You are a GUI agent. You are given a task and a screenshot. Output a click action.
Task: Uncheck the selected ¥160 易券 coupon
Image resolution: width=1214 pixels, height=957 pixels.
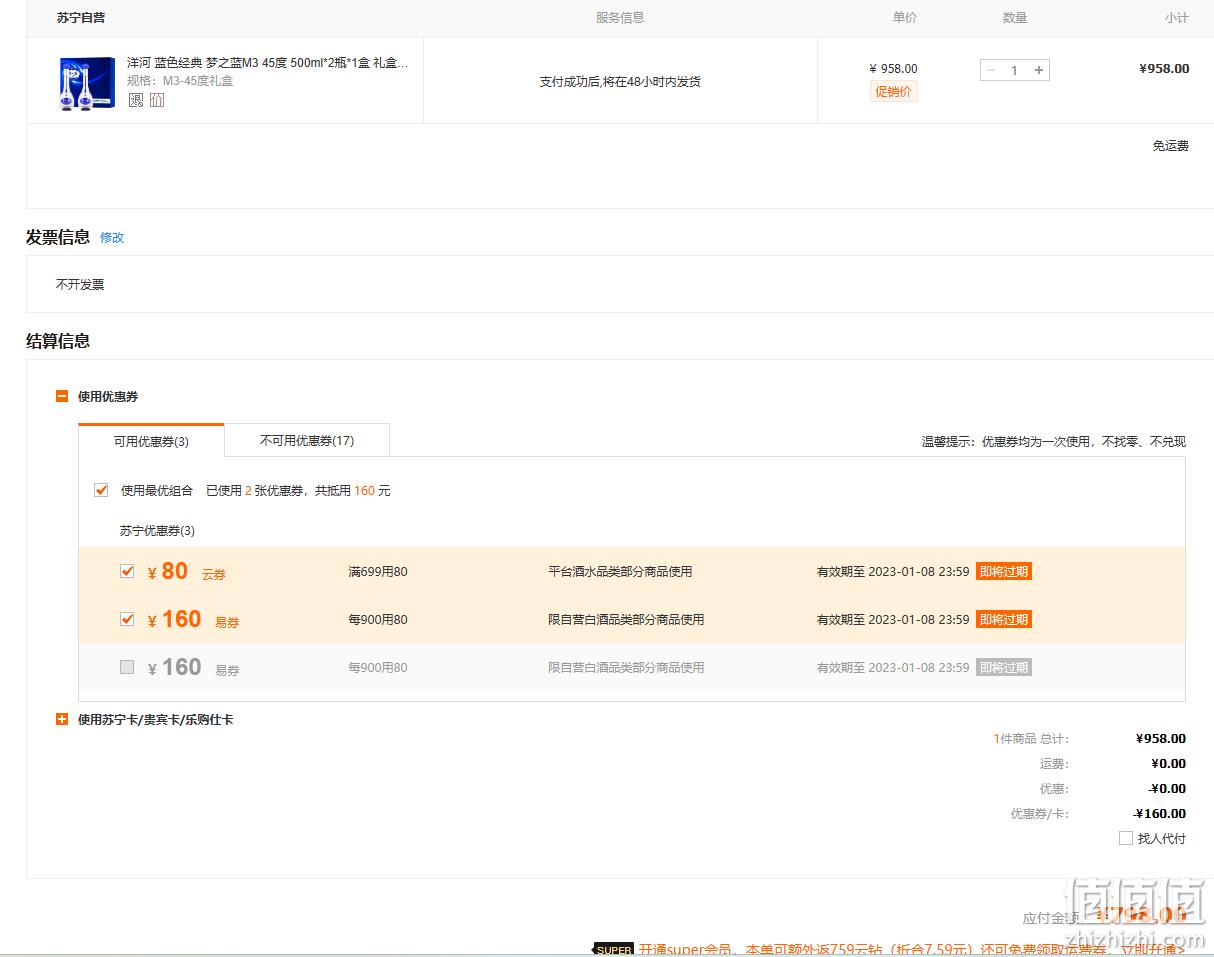click(127, 619)
